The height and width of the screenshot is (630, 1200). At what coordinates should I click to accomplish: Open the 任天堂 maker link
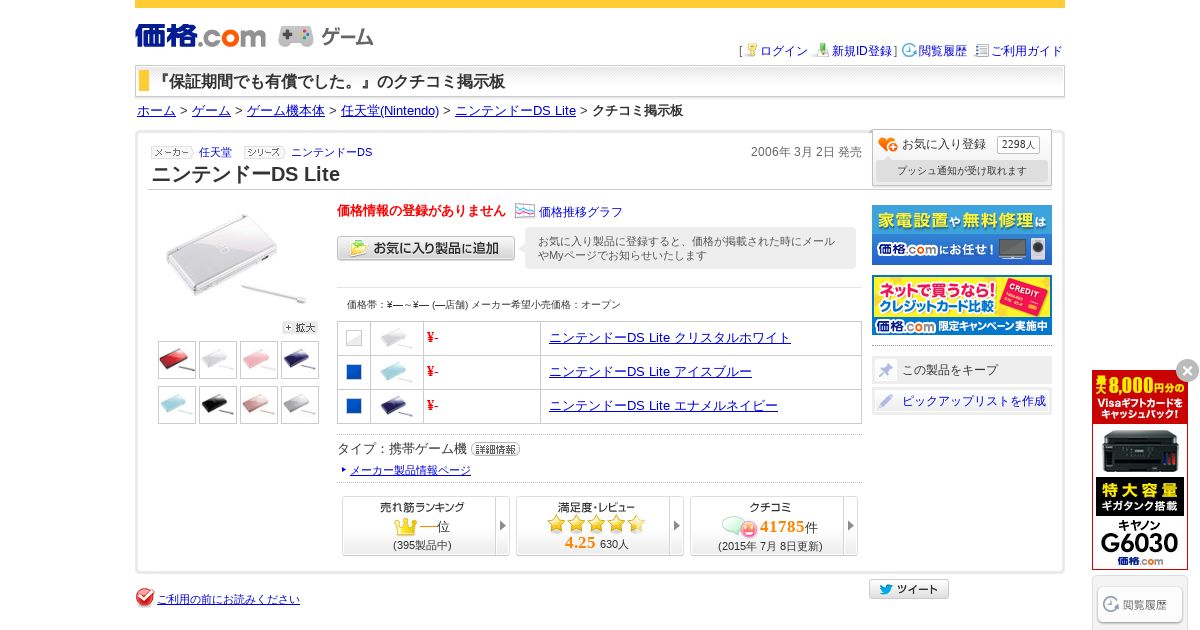[x=215, y=152]
